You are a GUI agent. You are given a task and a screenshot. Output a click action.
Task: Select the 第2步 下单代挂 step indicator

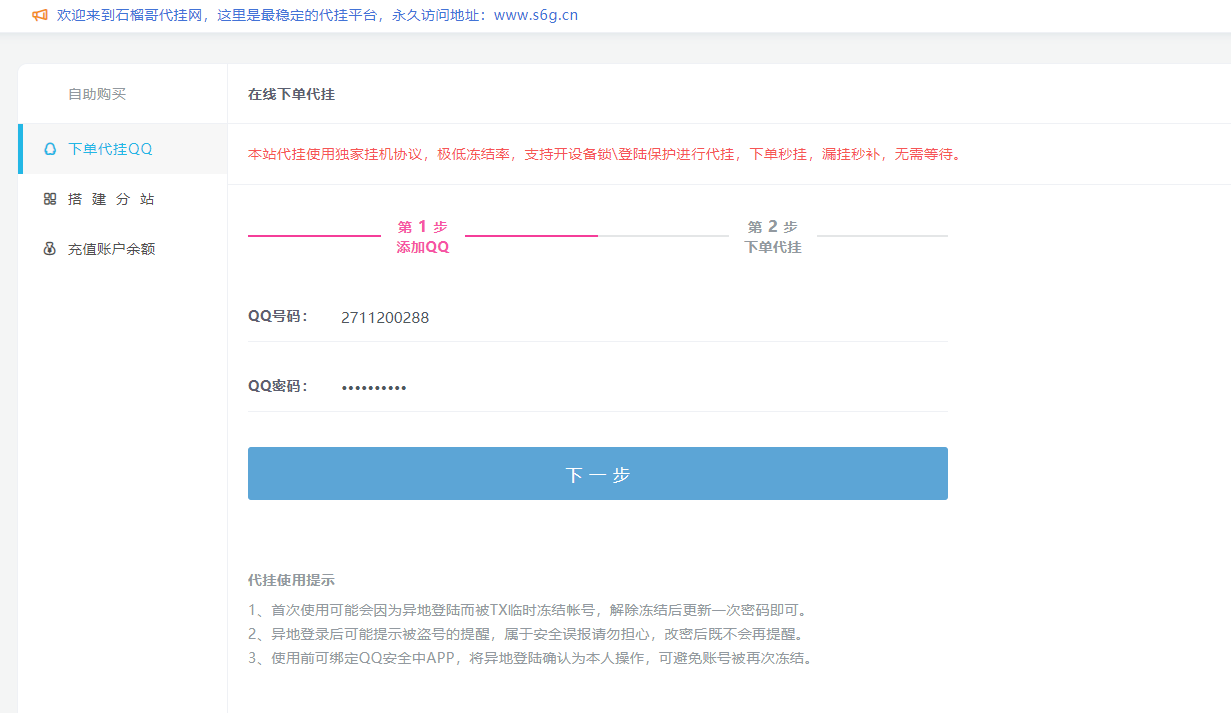[773, 237]
